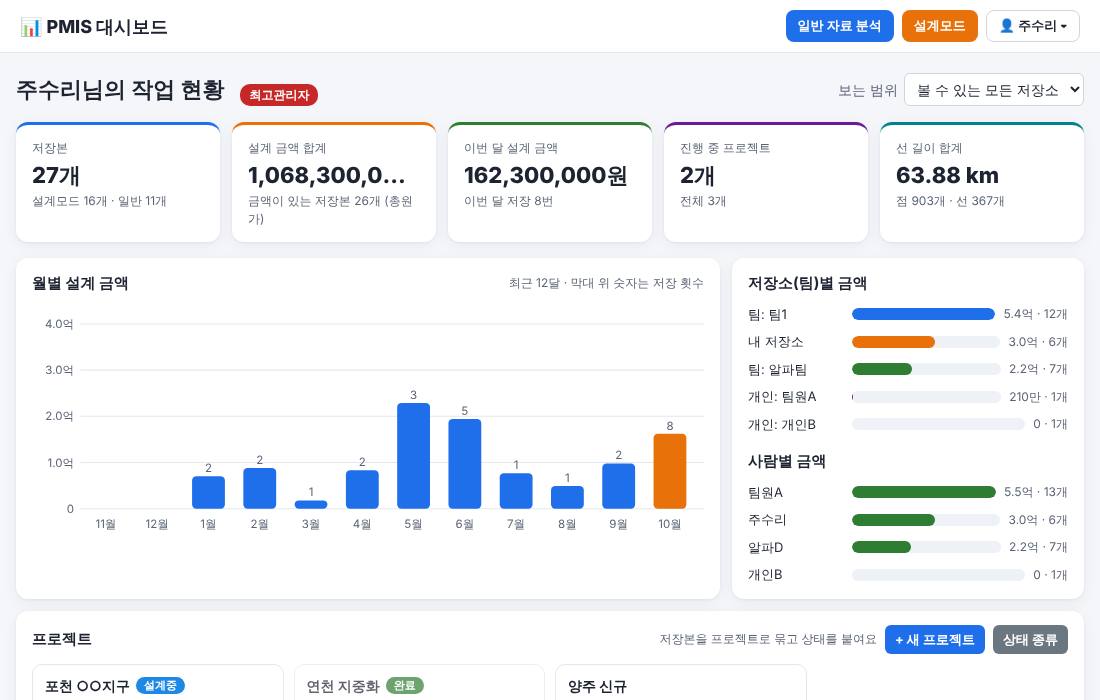This screenshot has height=700, width=1100.
Task: Click the 5.5억 · 13개 value
Action: 1035,492
